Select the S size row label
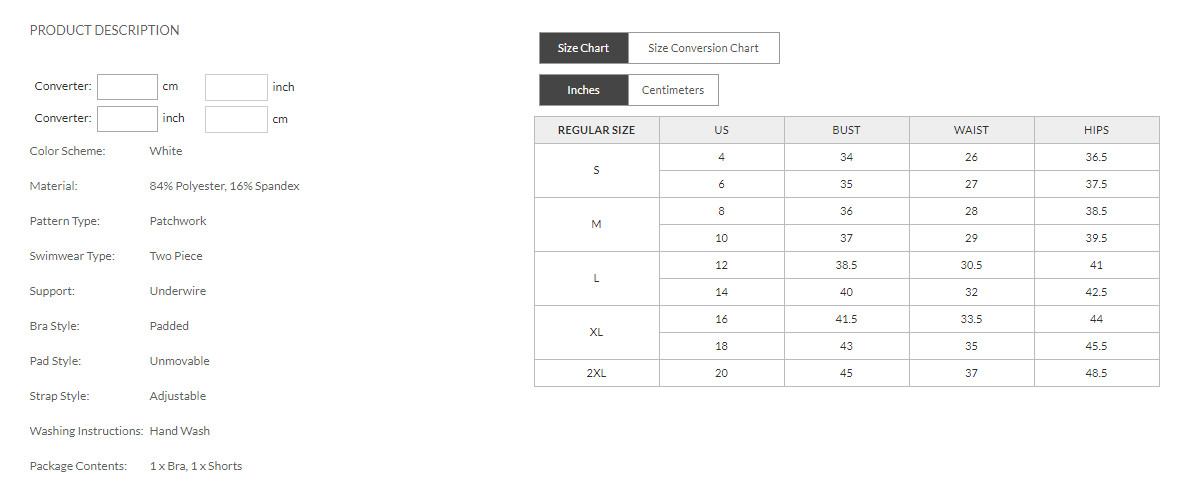1188x499 pixels. tap(596, 170)
